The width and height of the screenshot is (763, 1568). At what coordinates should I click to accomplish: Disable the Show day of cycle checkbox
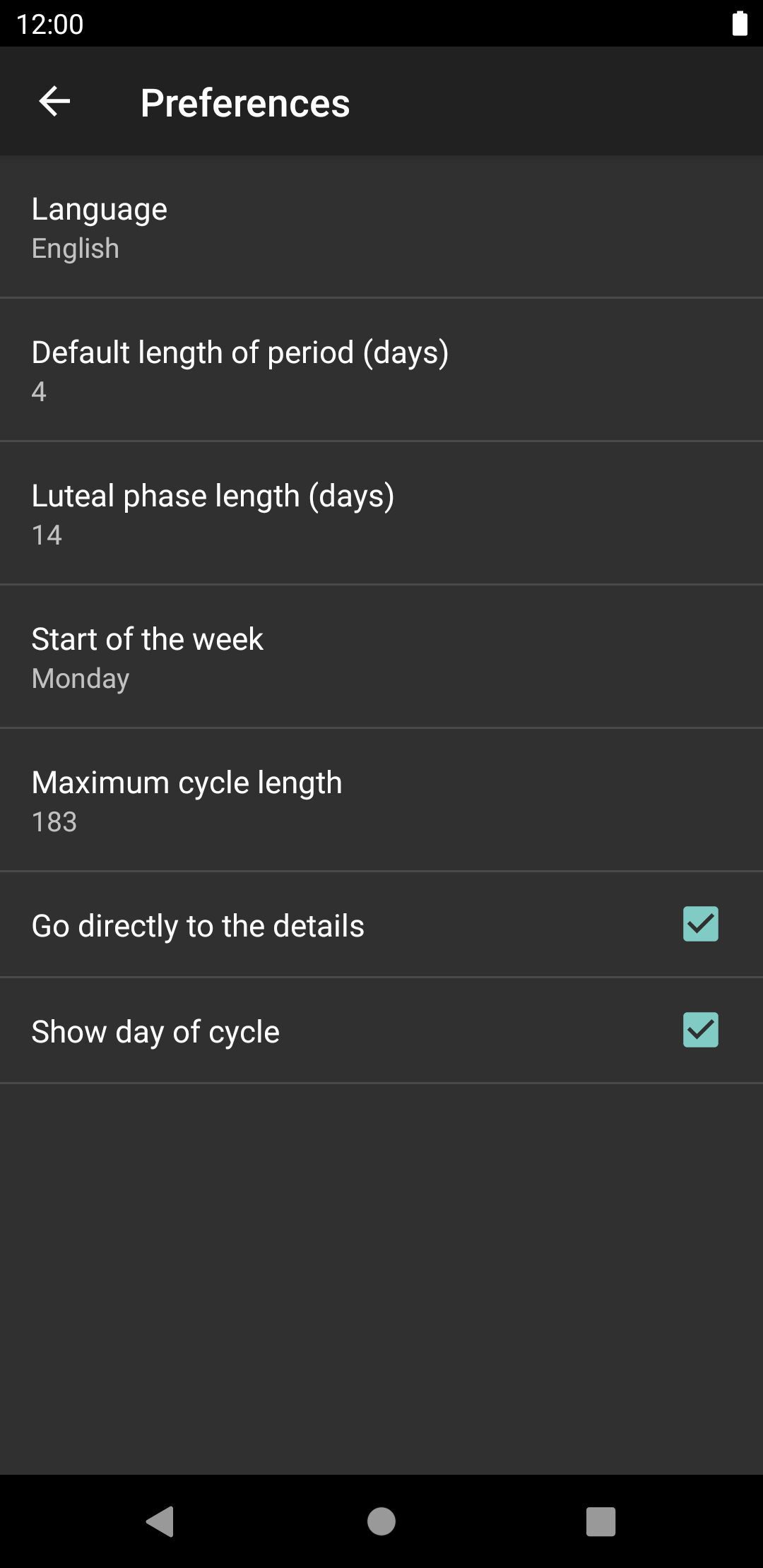pyautogui.click(x=700, y=1030)
